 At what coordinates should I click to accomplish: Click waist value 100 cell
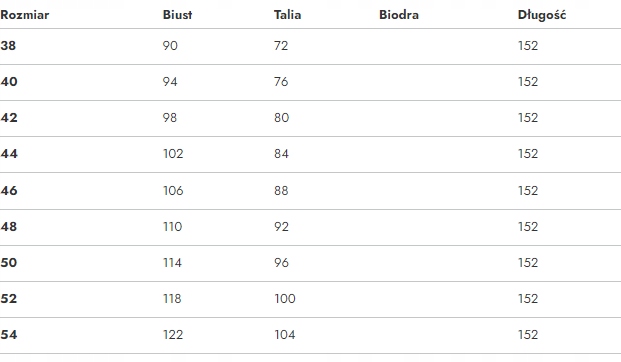coord(285,299)
